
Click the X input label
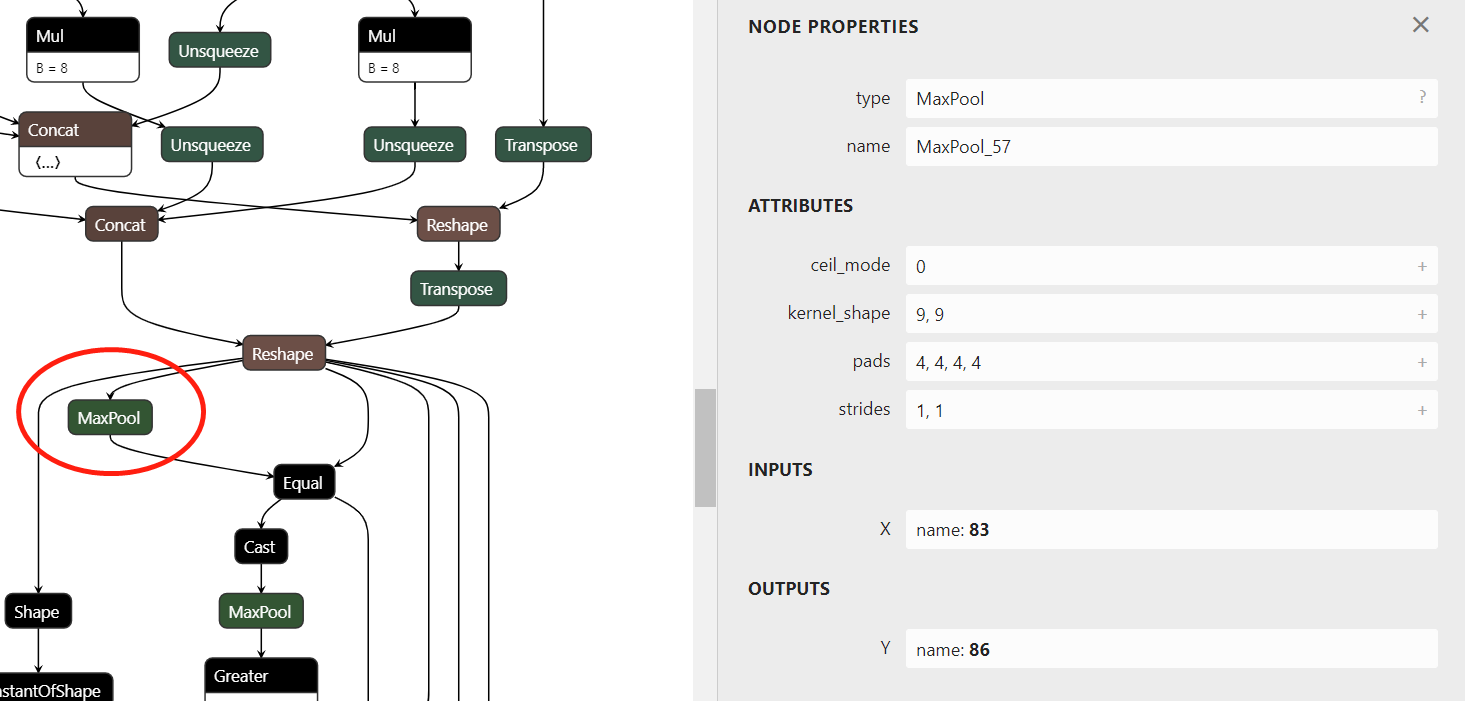coord(885,529)
